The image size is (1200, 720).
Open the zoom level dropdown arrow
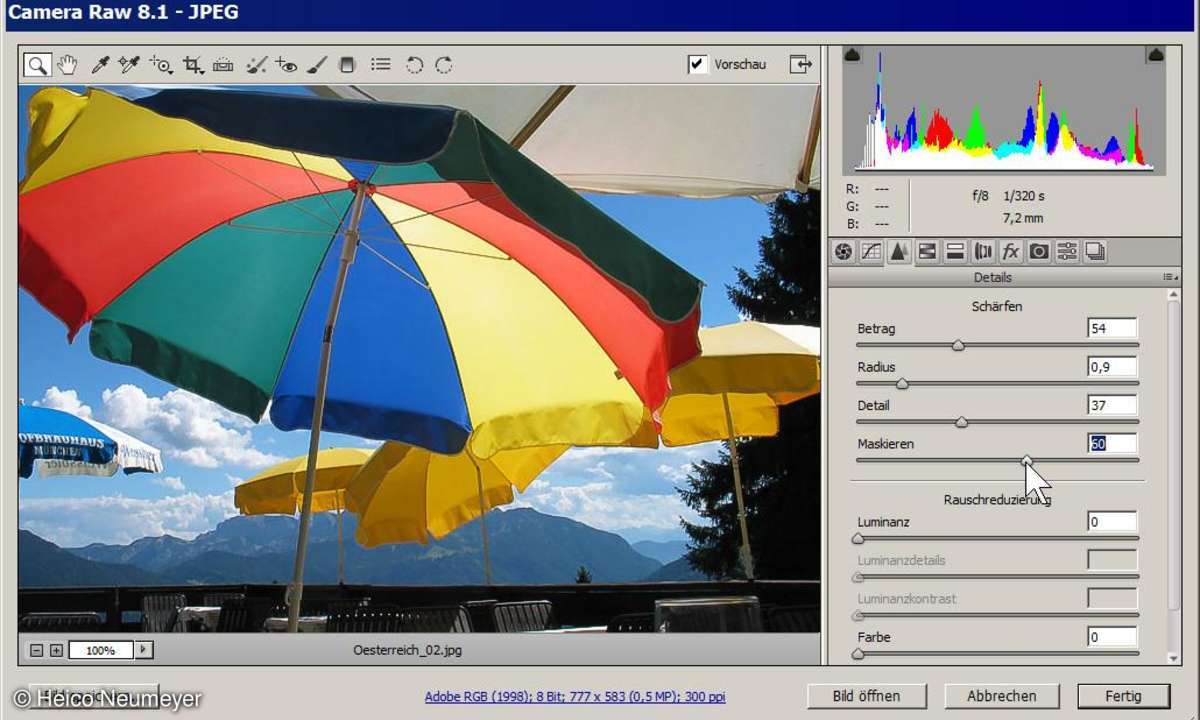tap(144, 650)
